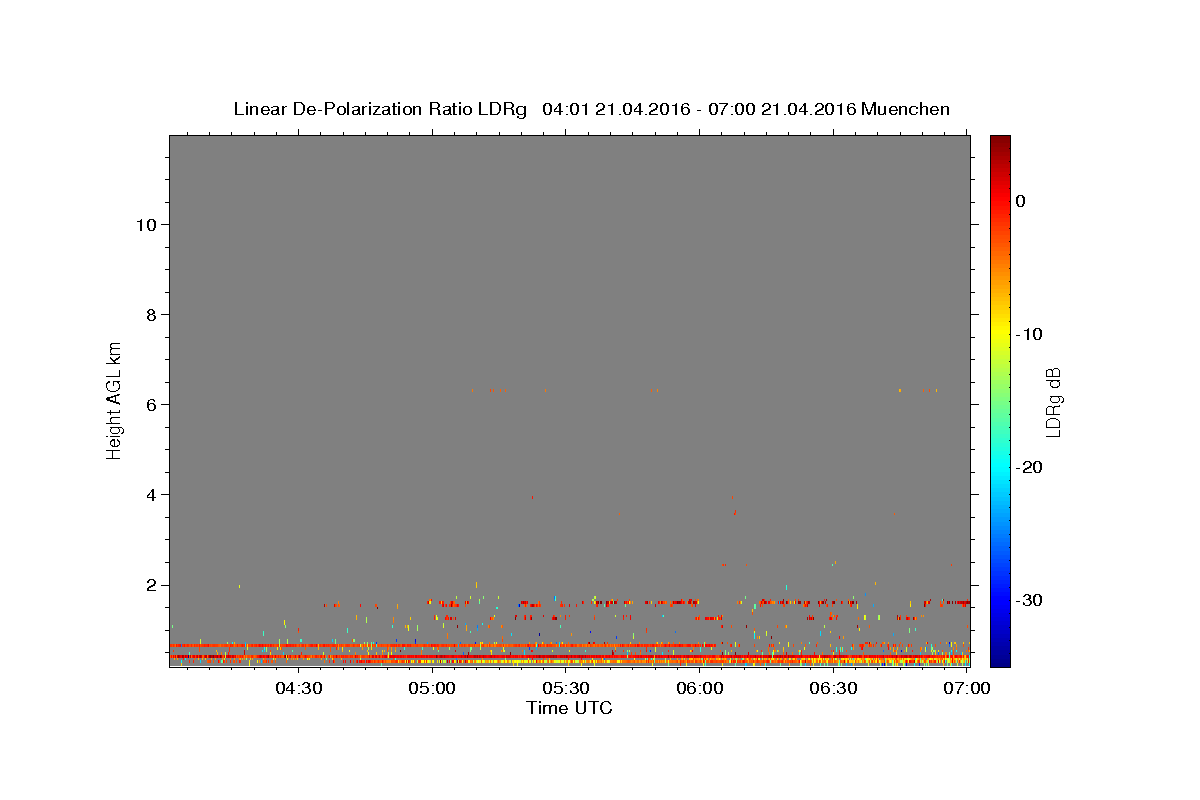Click the 'LDRg dB' colorbar label
Image resolution: width=1200 pixels, height=800 pixels.
click(1052, 402)
